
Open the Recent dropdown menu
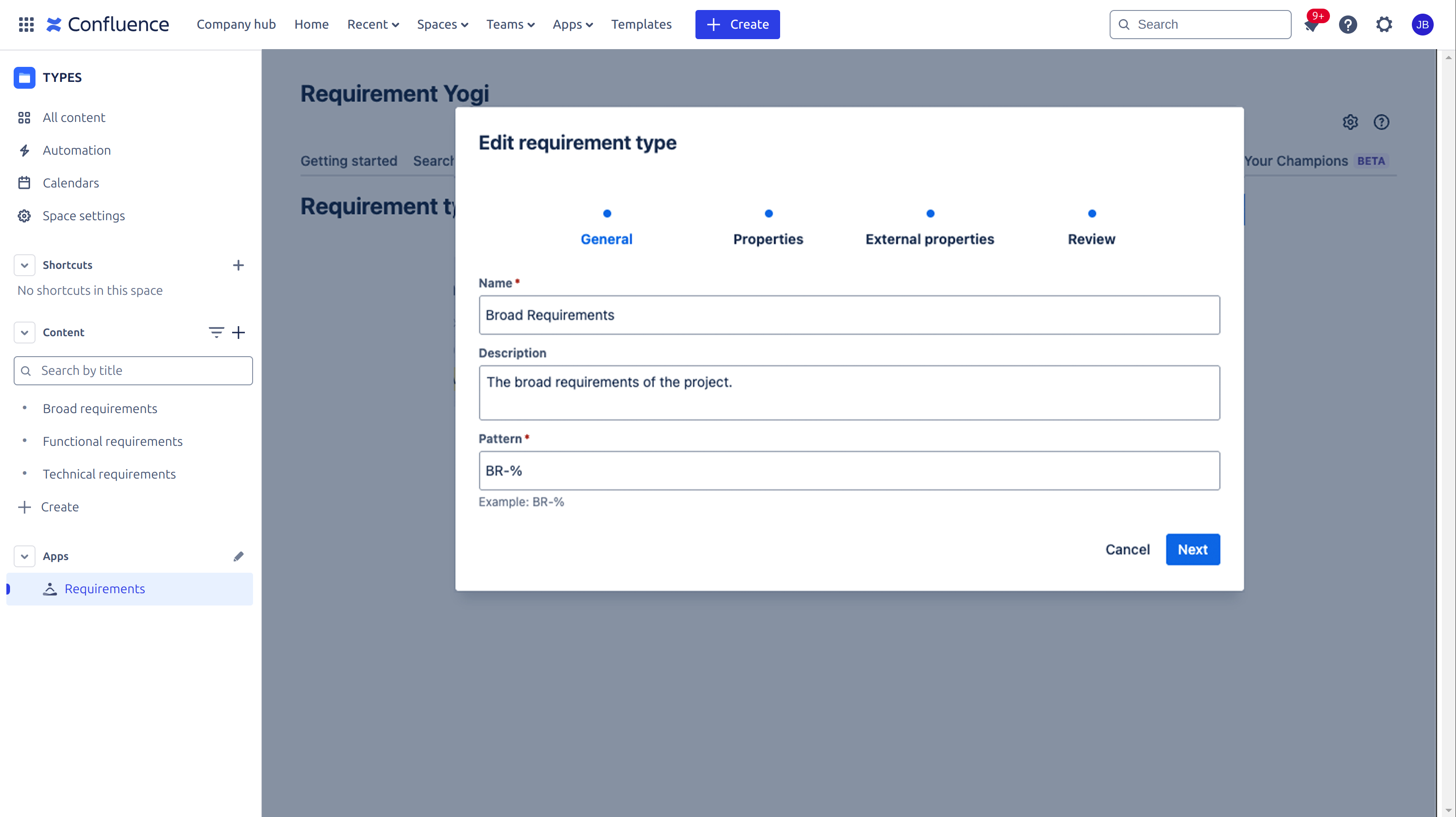pos(372,24)
